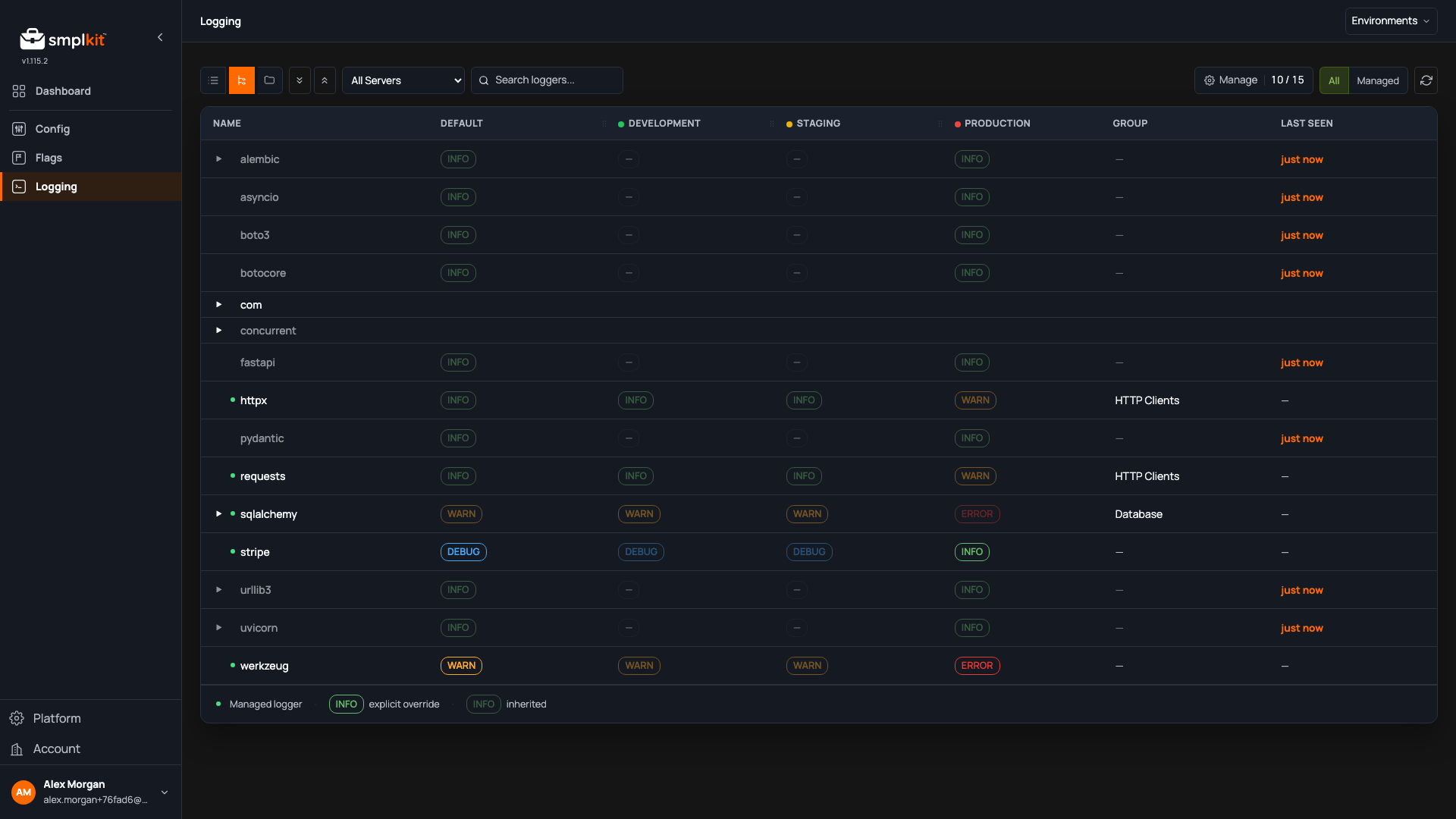Click the smplkit logo

pos(63,39)
